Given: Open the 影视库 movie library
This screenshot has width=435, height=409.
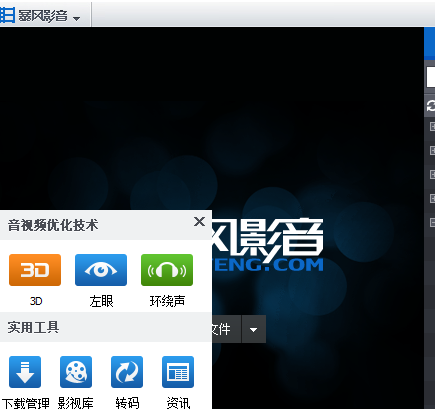Looking at the screenshot, I should (76, 372).
